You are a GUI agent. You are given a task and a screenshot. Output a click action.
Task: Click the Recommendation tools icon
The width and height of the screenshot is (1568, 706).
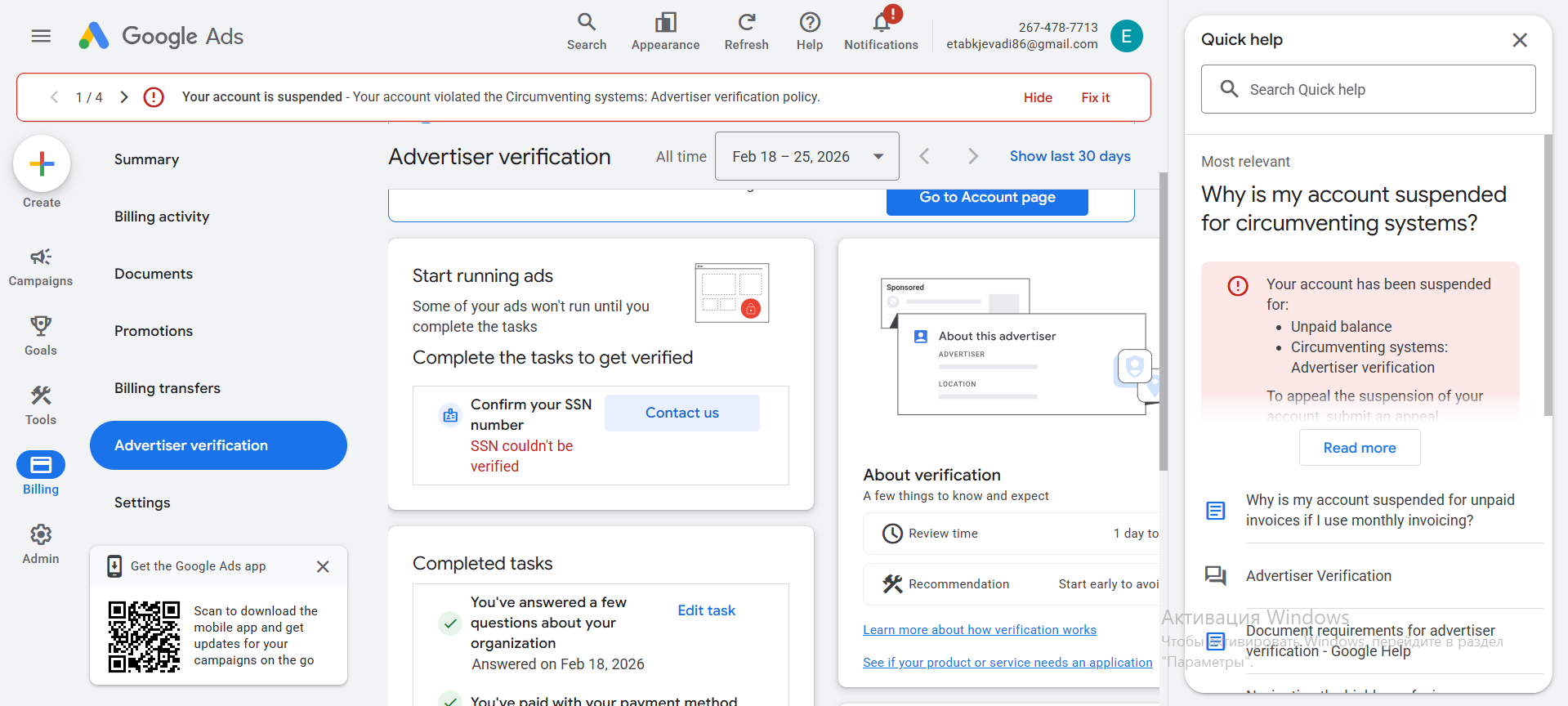892,584
